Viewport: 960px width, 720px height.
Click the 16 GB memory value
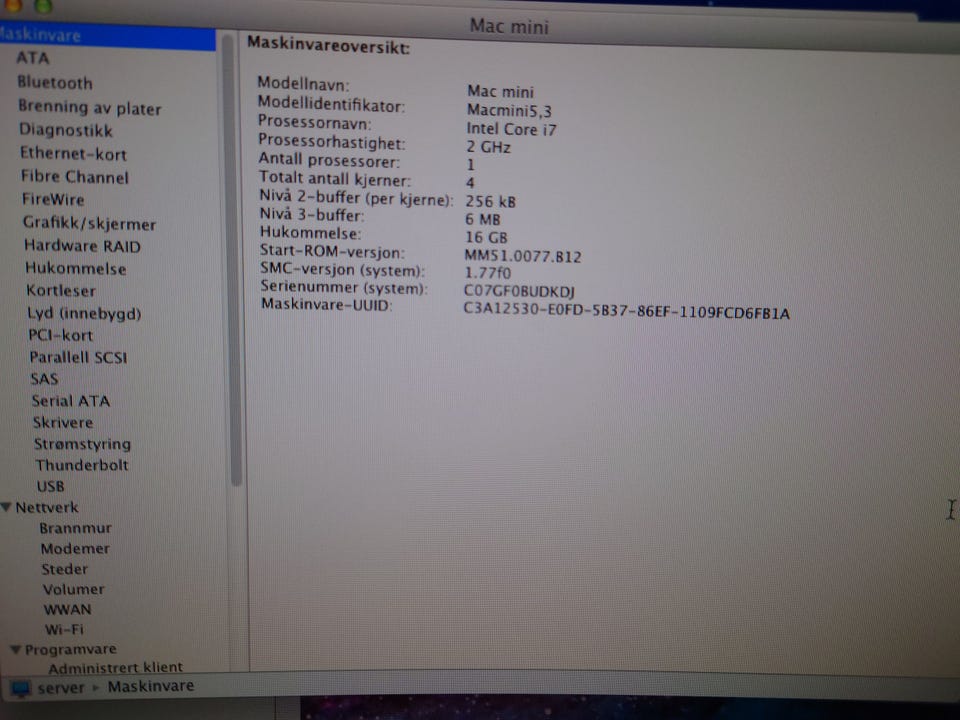coord(486,238)
